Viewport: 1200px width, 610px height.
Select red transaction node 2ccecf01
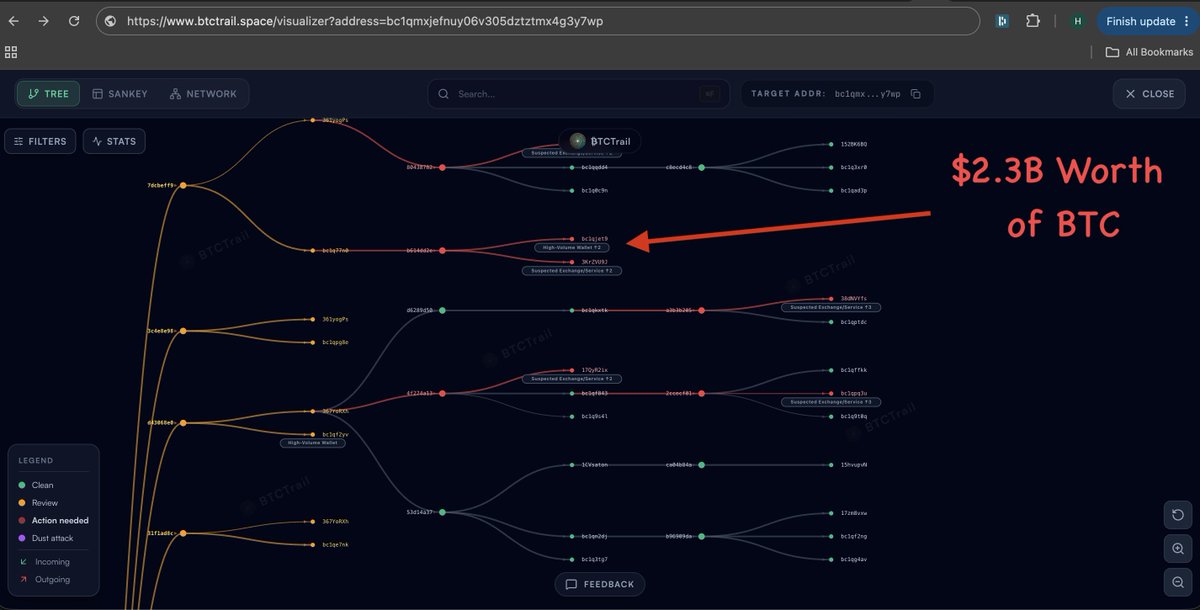tap(702, 393)
